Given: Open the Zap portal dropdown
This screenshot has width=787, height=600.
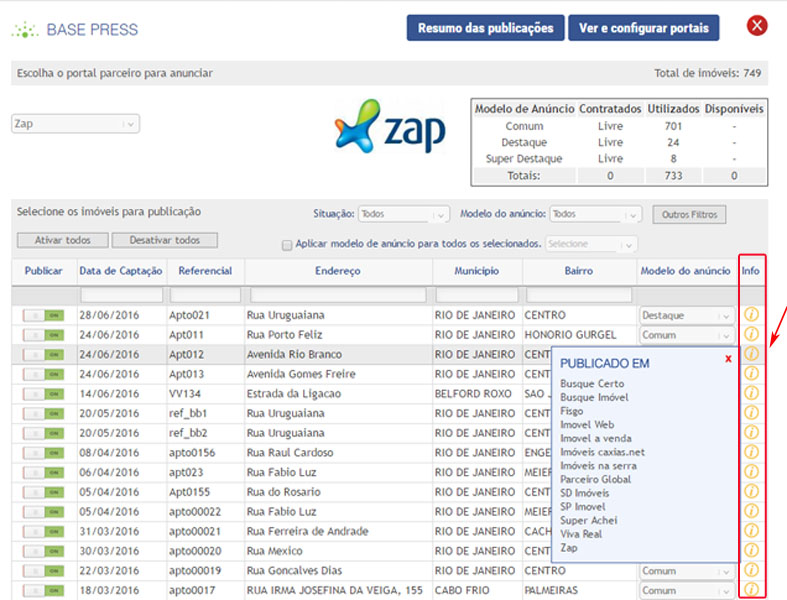Looking at the screenshot, I should [75, 124].
